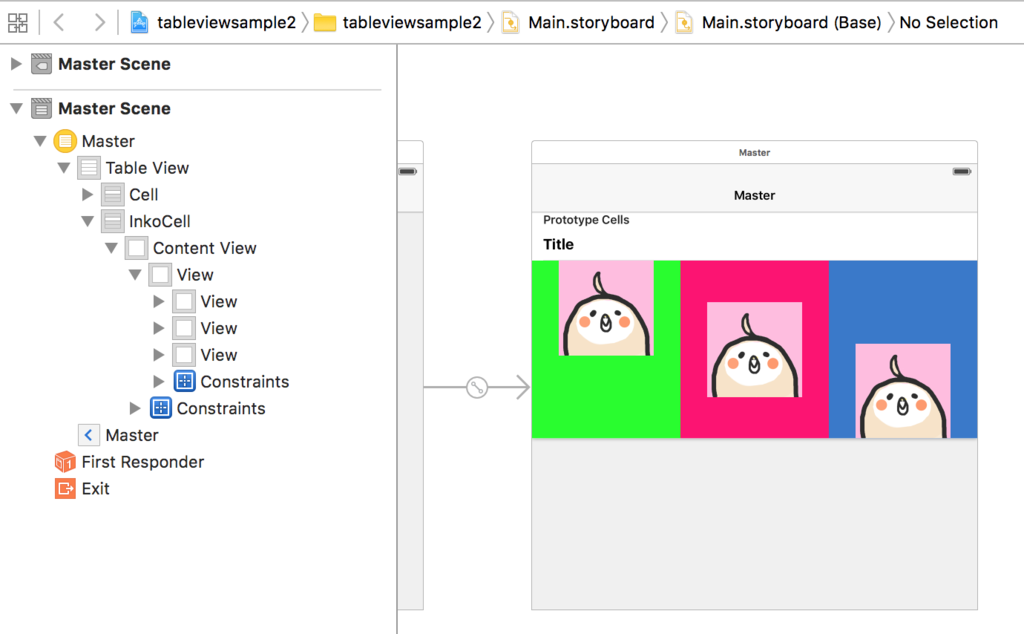Select the inner Constraints icon under View
This screenshot has height=634, width=1024.
pos(185,381)
